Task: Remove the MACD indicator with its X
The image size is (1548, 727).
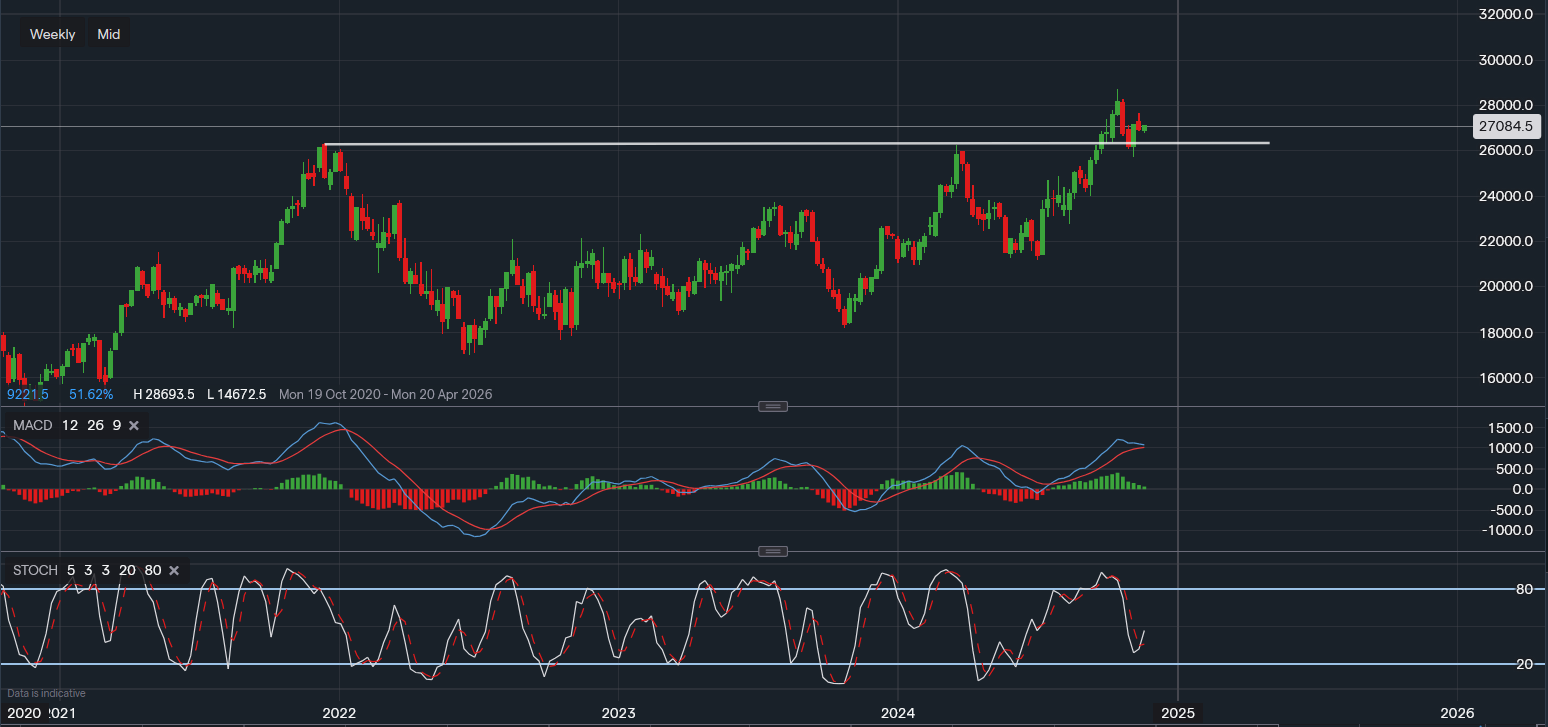Action: [134, 426]
